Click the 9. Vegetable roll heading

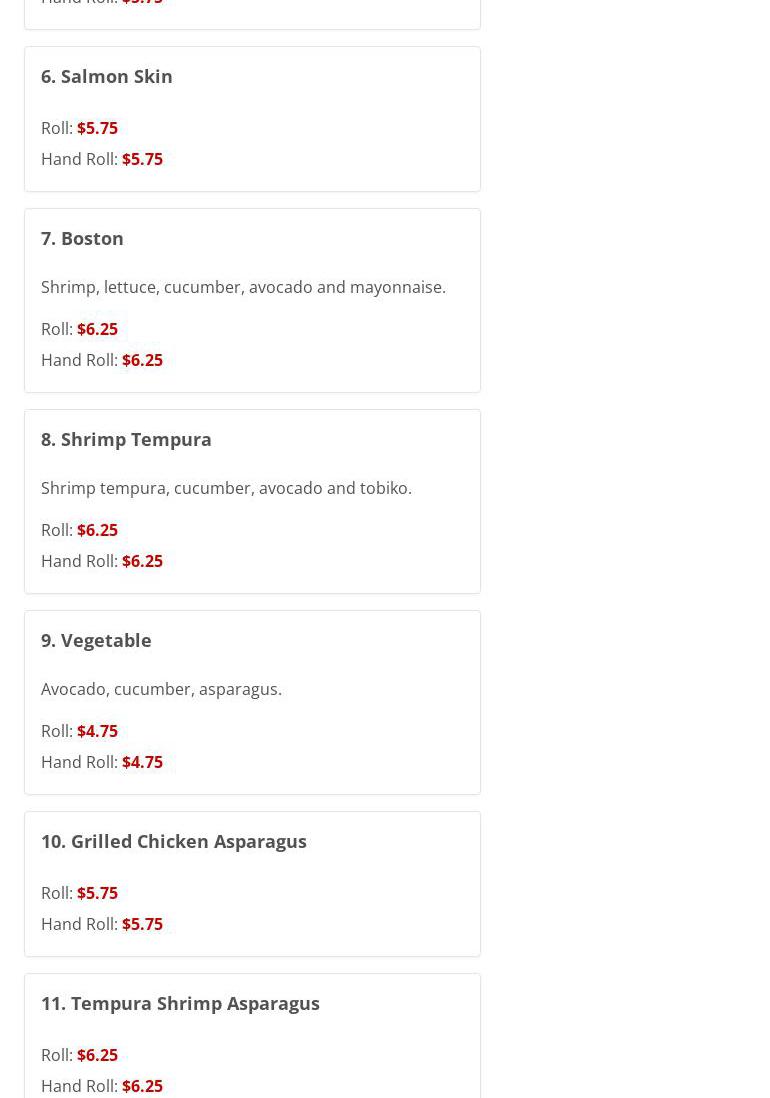tap(96, 640)
